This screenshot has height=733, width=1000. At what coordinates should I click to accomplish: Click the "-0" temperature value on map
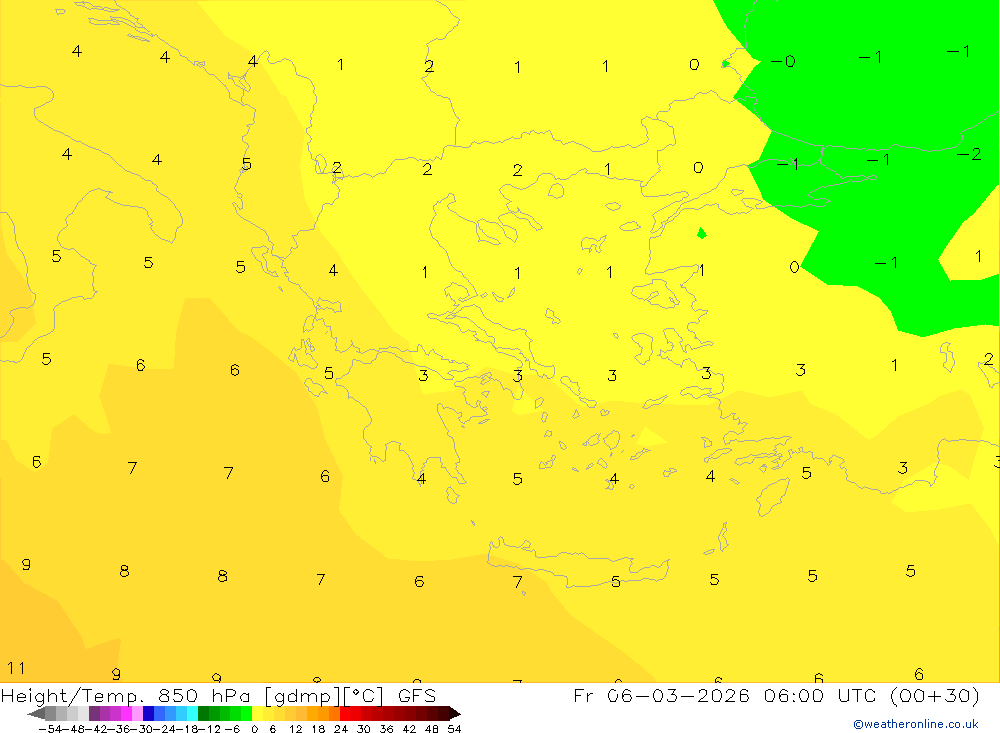point(783,61)
